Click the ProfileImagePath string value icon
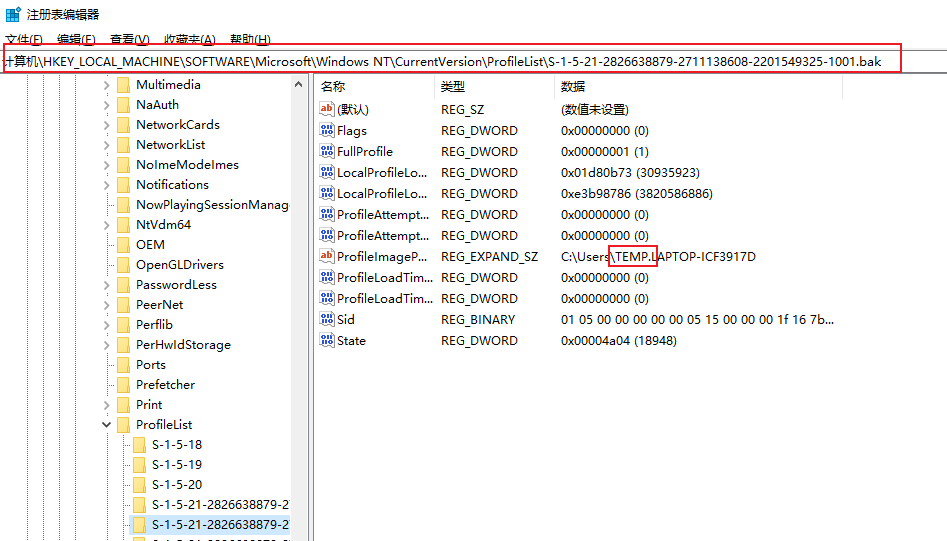Viewport: 947px width, 541px height. (327, 256)
